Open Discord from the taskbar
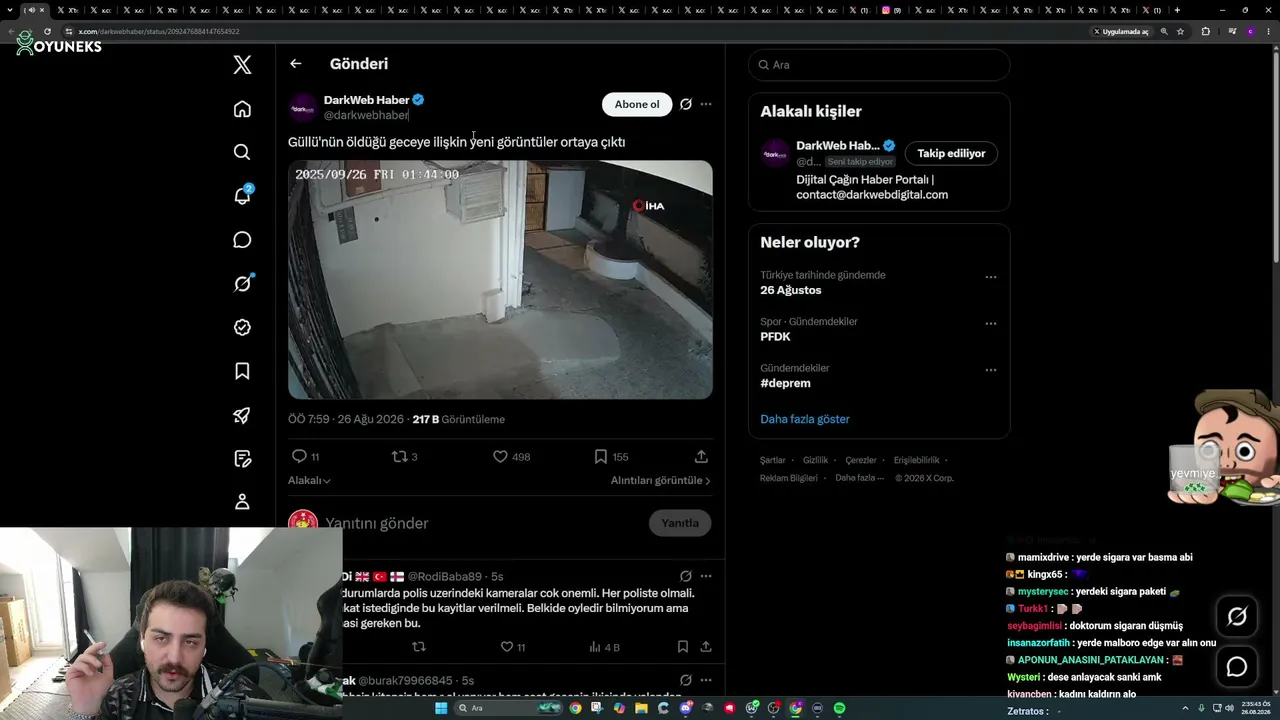 pyautogui.click(x=686, y=708)
